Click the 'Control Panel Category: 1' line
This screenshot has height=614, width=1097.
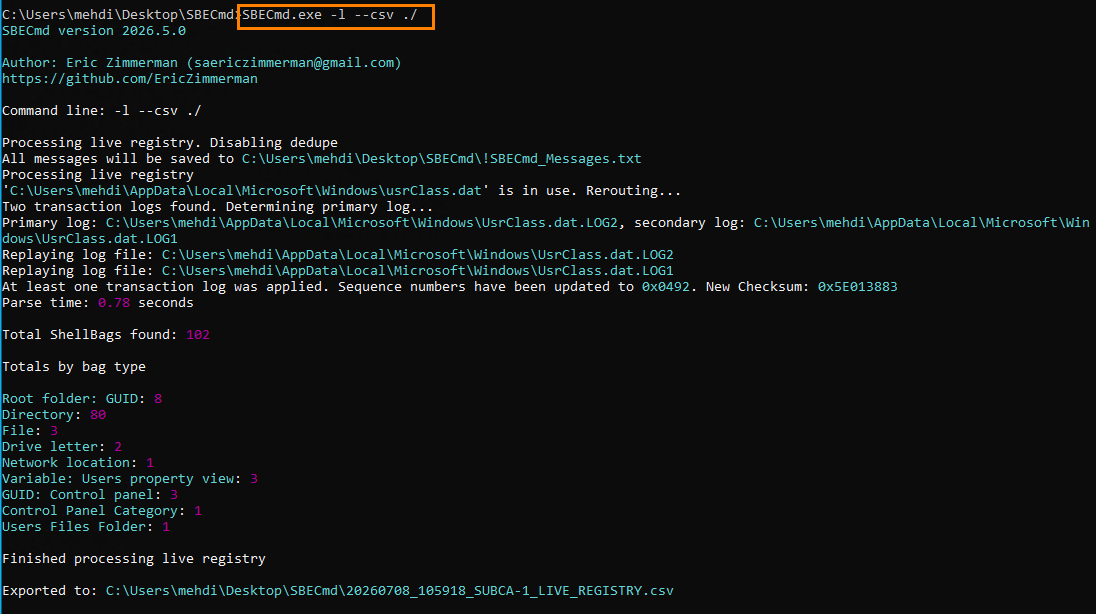coord(102,511)
